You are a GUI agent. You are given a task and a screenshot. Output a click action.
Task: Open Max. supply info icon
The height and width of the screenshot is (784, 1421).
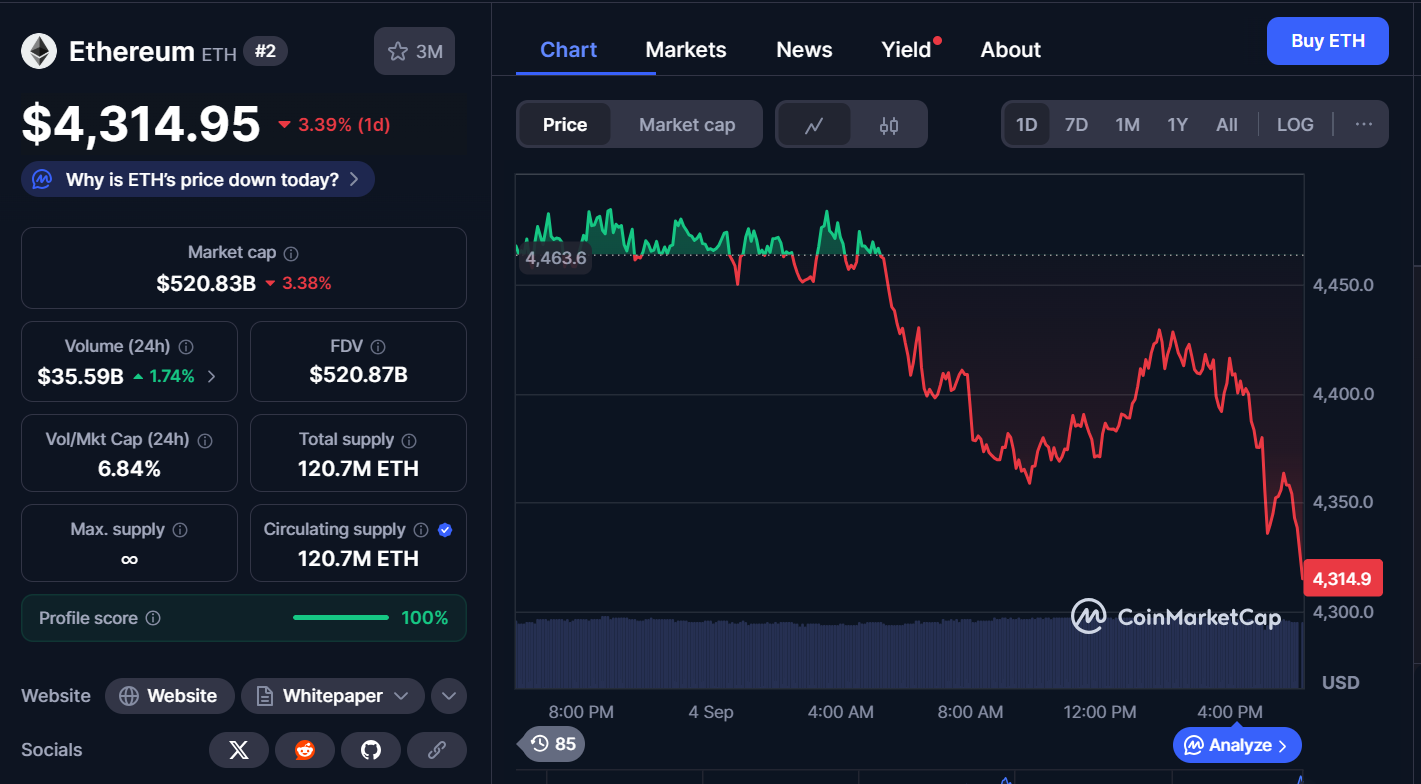coord(180,530)
